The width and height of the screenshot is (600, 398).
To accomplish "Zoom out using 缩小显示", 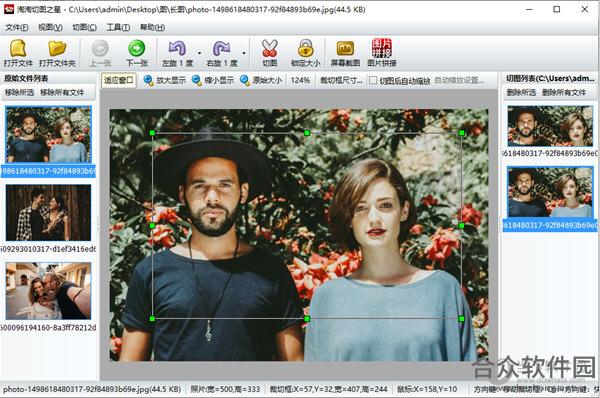I will click(213, 80).
